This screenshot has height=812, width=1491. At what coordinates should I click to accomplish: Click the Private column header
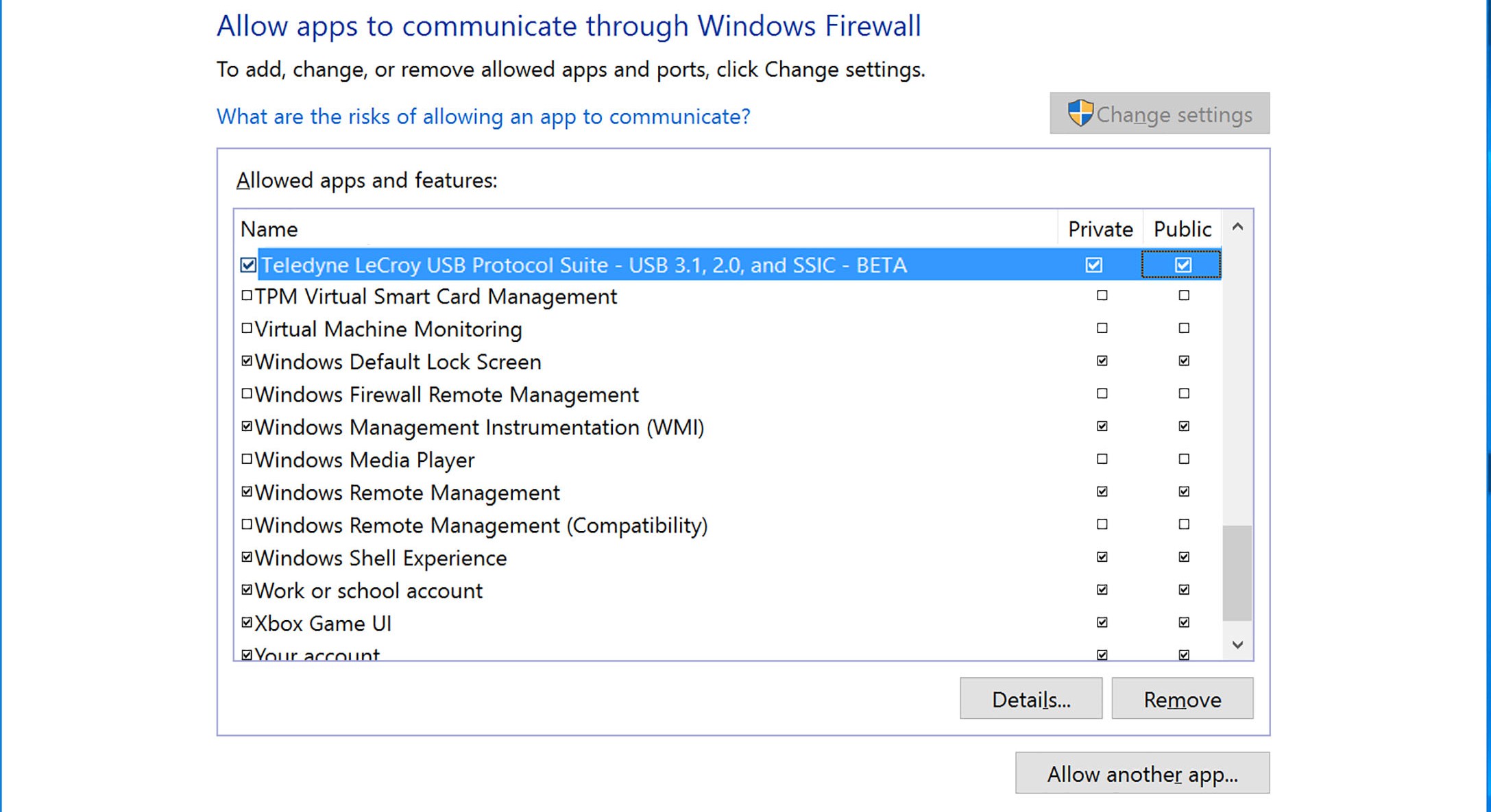1100,229
